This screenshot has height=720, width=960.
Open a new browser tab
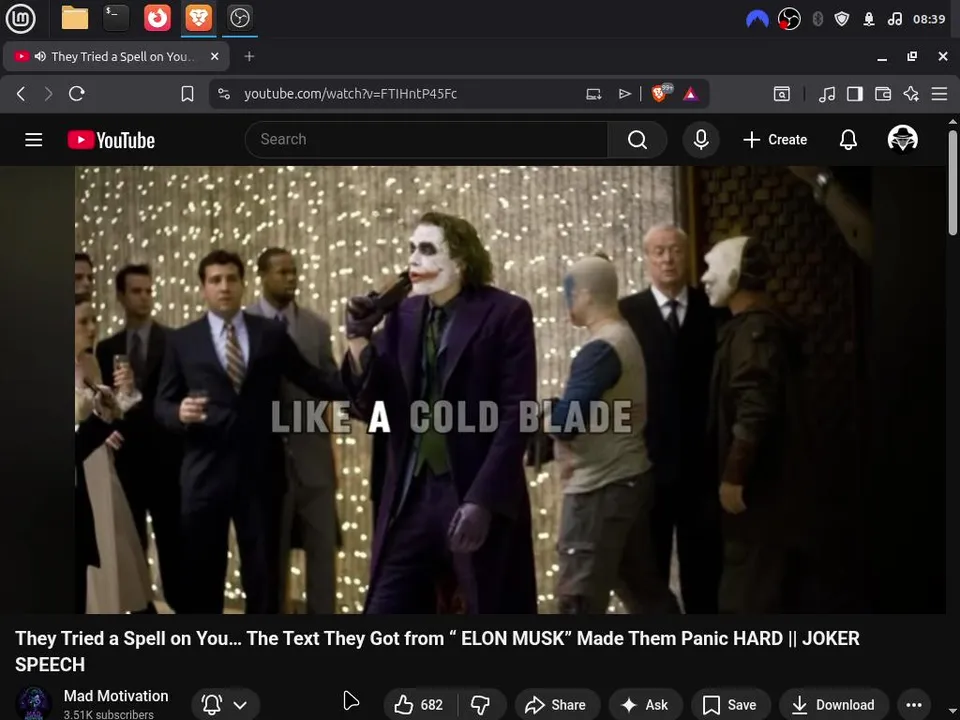pos(249,56)
